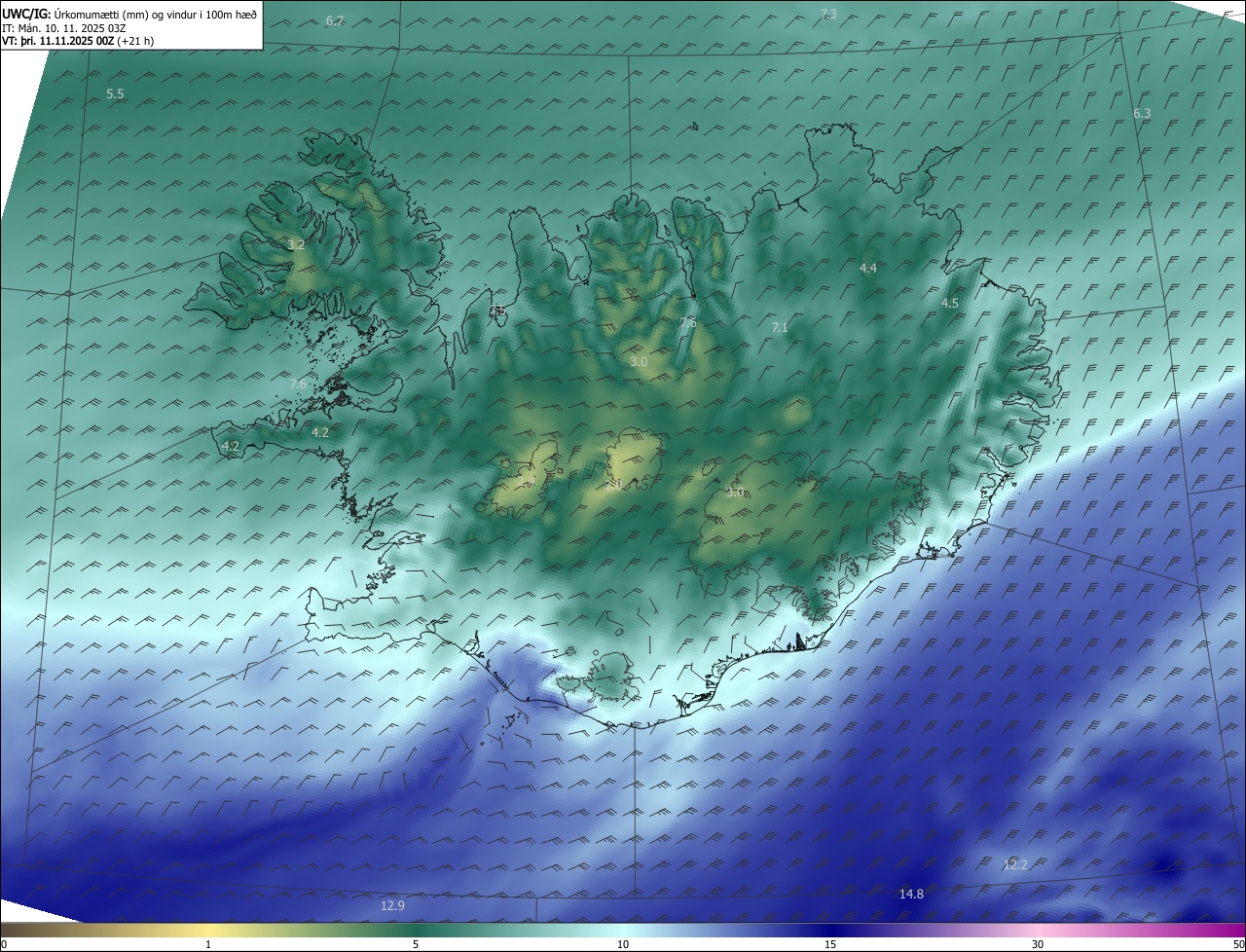Click the 14.8 value over the ocean
This screenshot has width=1246, height=952.
(x=911, y=895)
